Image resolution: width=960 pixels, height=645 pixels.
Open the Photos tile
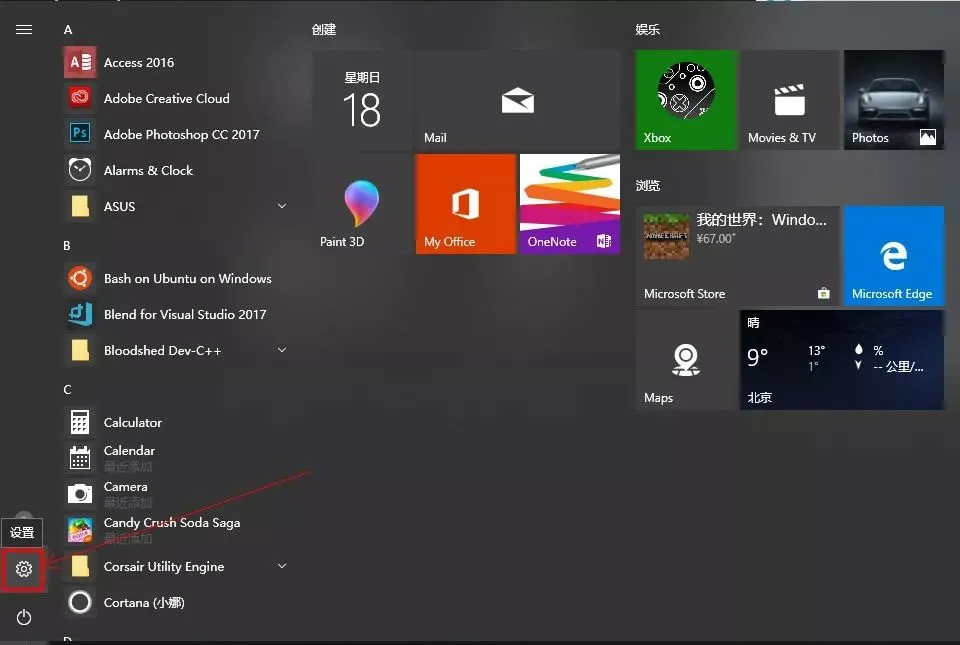click(x=894, y=100)
